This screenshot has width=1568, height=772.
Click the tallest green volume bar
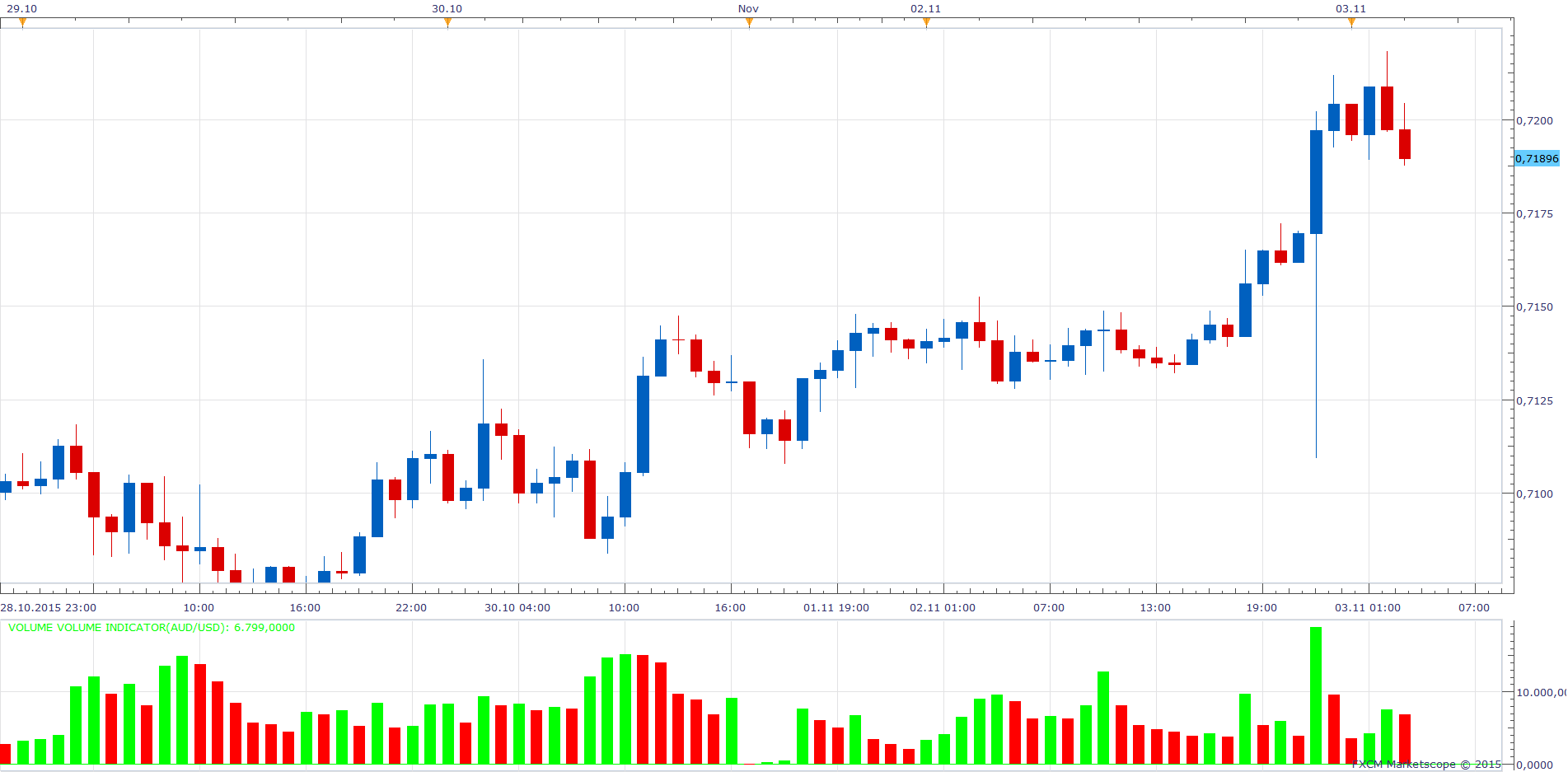tap(1316, 695)
